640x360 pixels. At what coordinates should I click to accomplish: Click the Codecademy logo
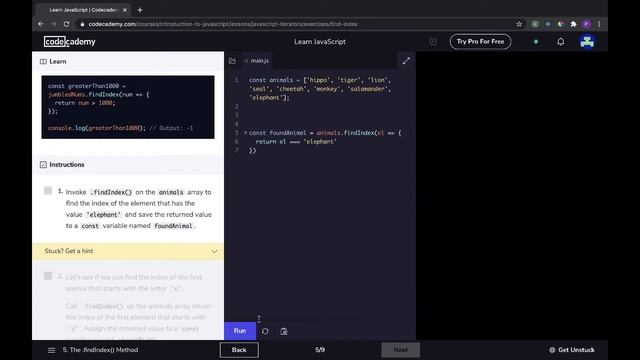tap(70, 42)
